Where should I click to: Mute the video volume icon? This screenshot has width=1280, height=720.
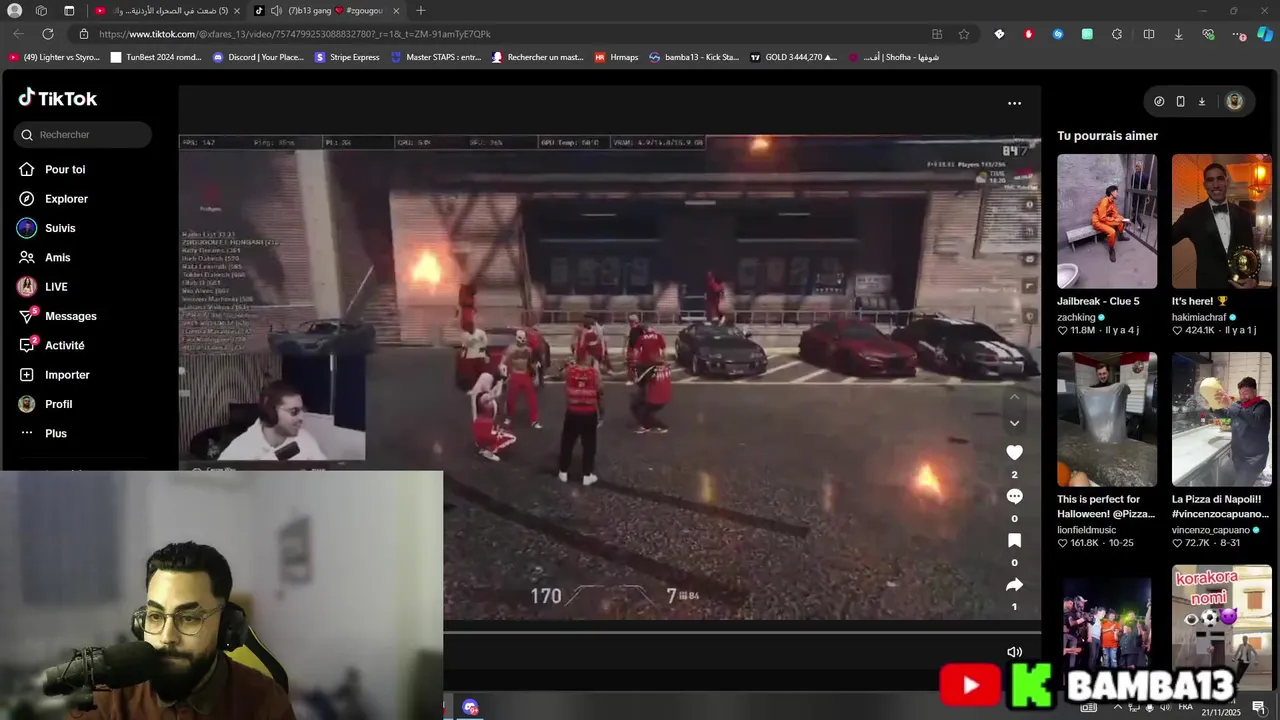point(1014,652)
